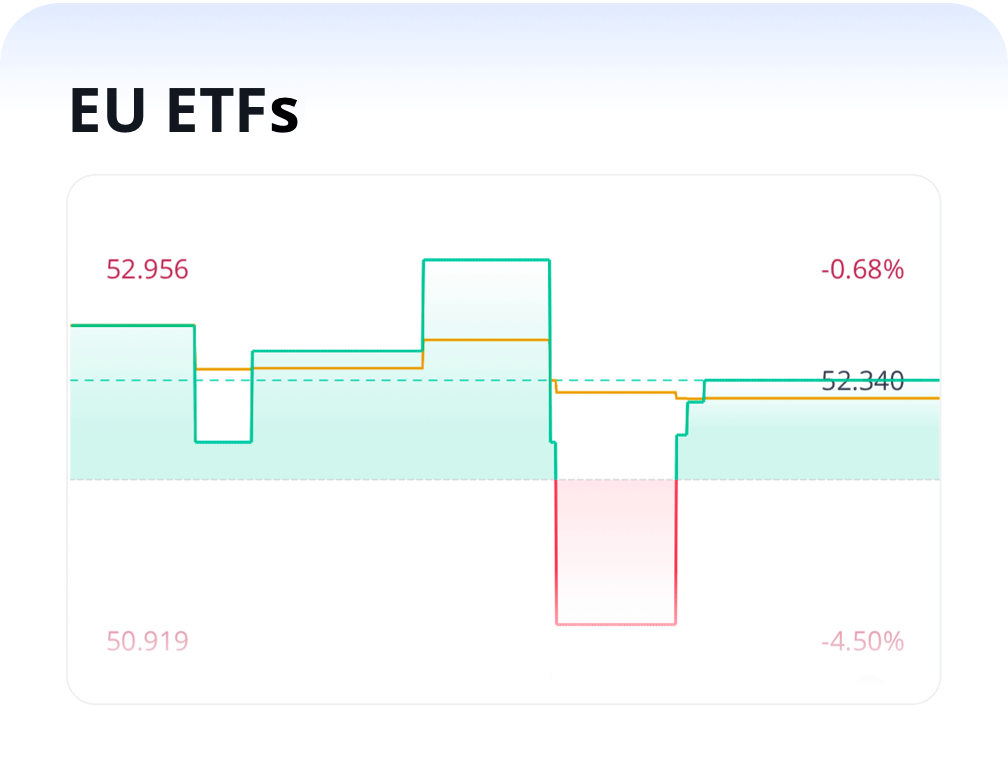Select the 52.956 high price label
1008x774 pixels.
coord(147,270)
